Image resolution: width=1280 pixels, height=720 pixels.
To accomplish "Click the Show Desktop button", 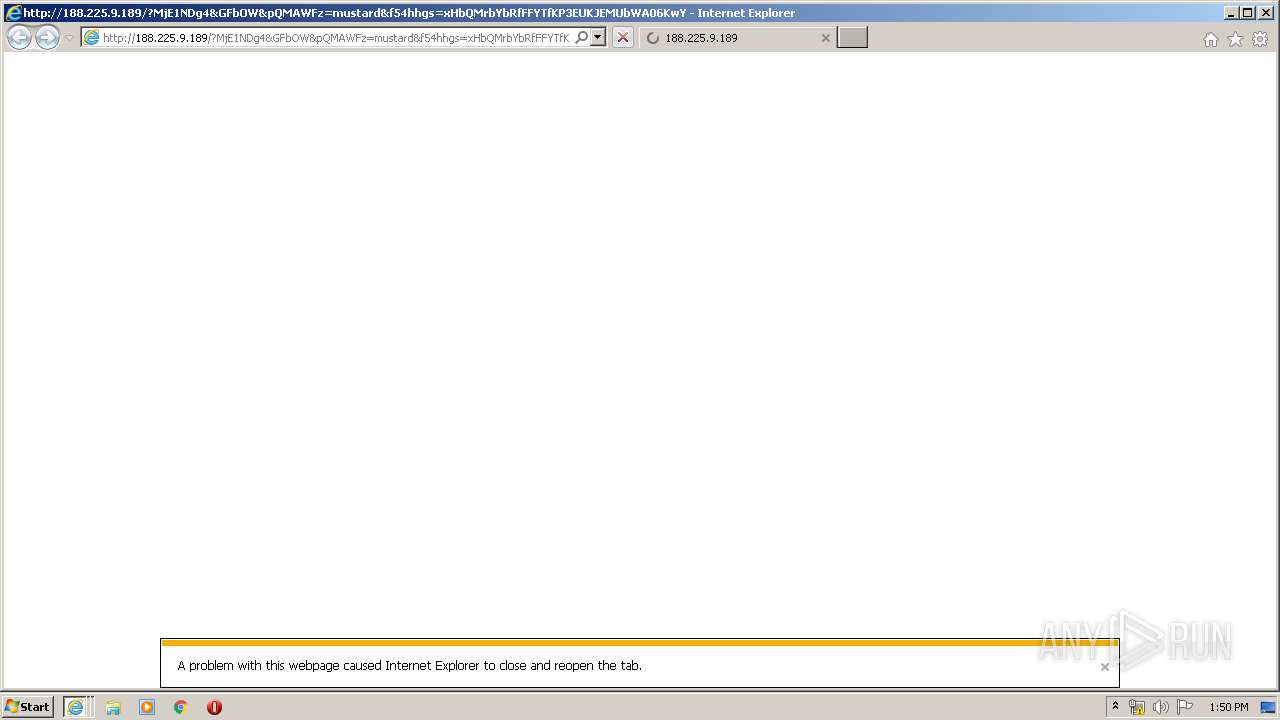I will pyautogui.click(x=1269, y=707).
